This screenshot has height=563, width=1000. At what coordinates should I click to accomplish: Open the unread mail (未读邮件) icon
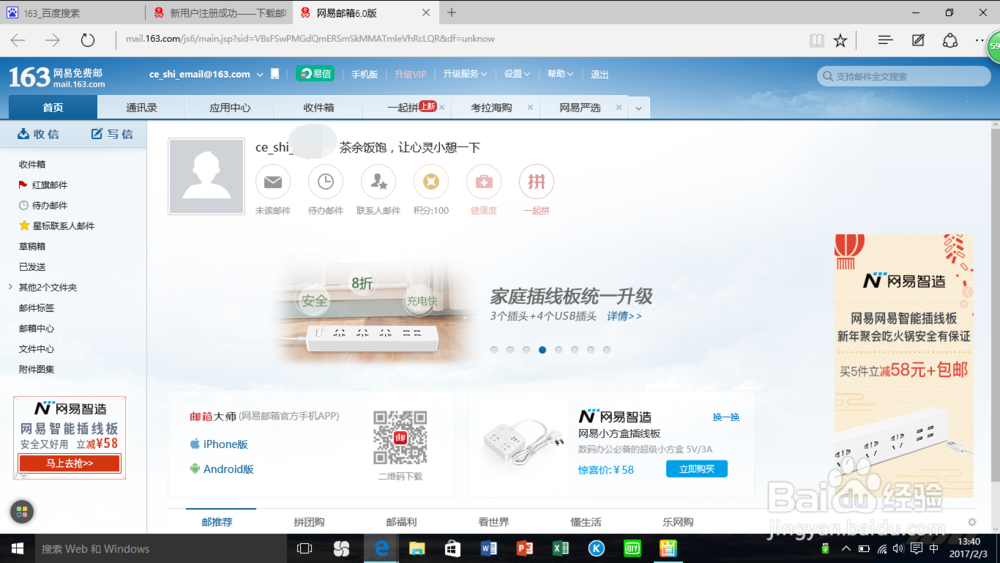pos(273,182)
